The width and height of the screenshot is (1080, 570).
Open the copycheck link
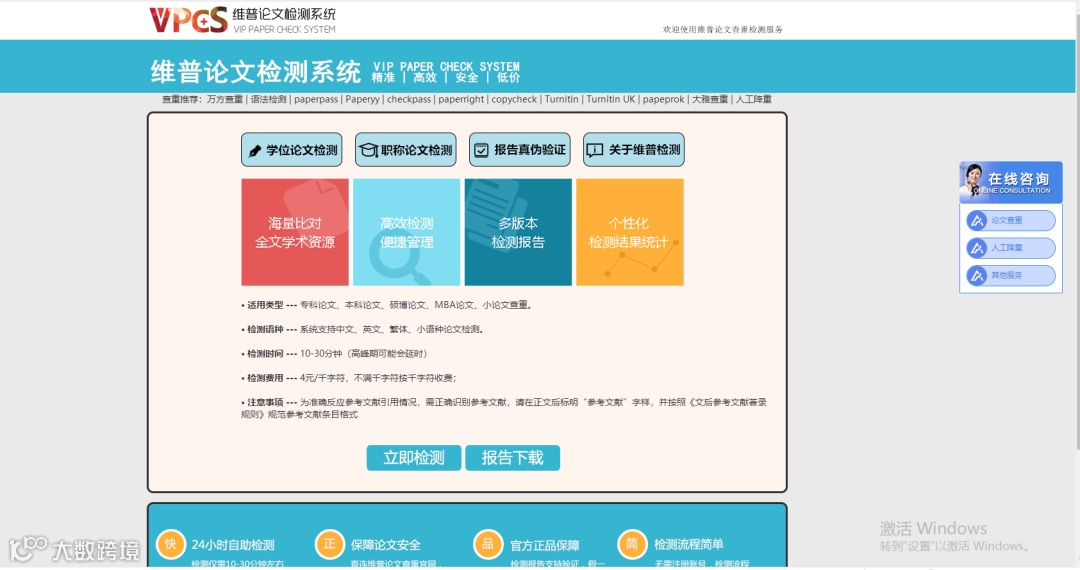(514, 99)
